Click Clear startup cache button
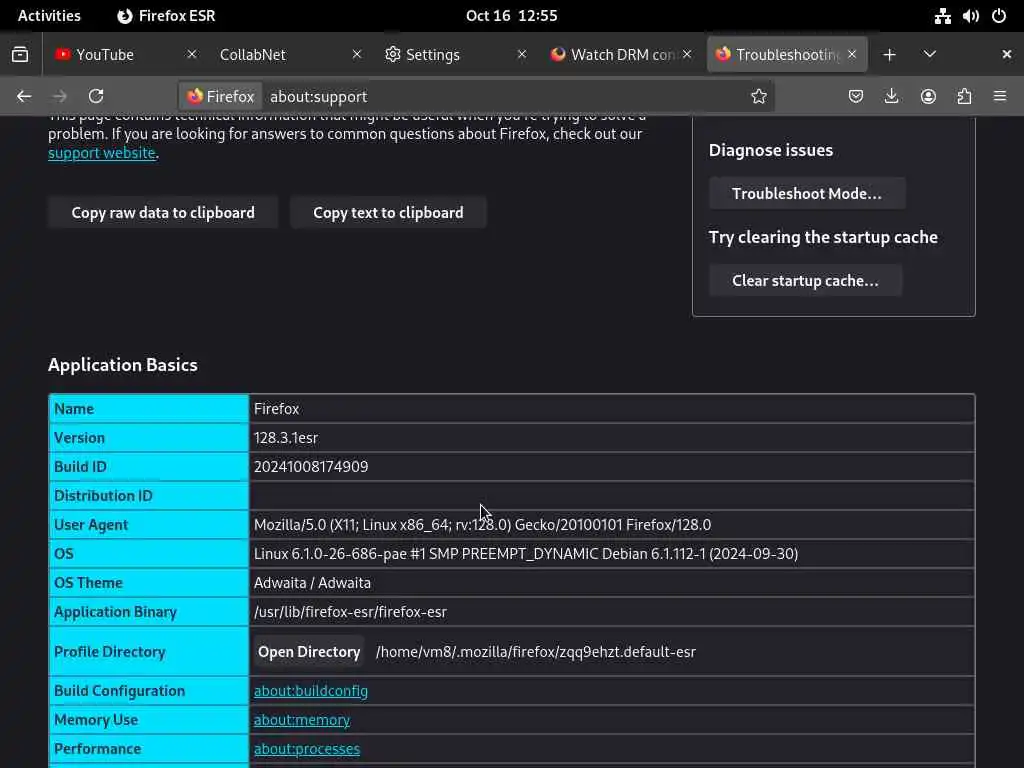Image resolution: width=1024 pixels, height=768 pixels. pos(805,280)
